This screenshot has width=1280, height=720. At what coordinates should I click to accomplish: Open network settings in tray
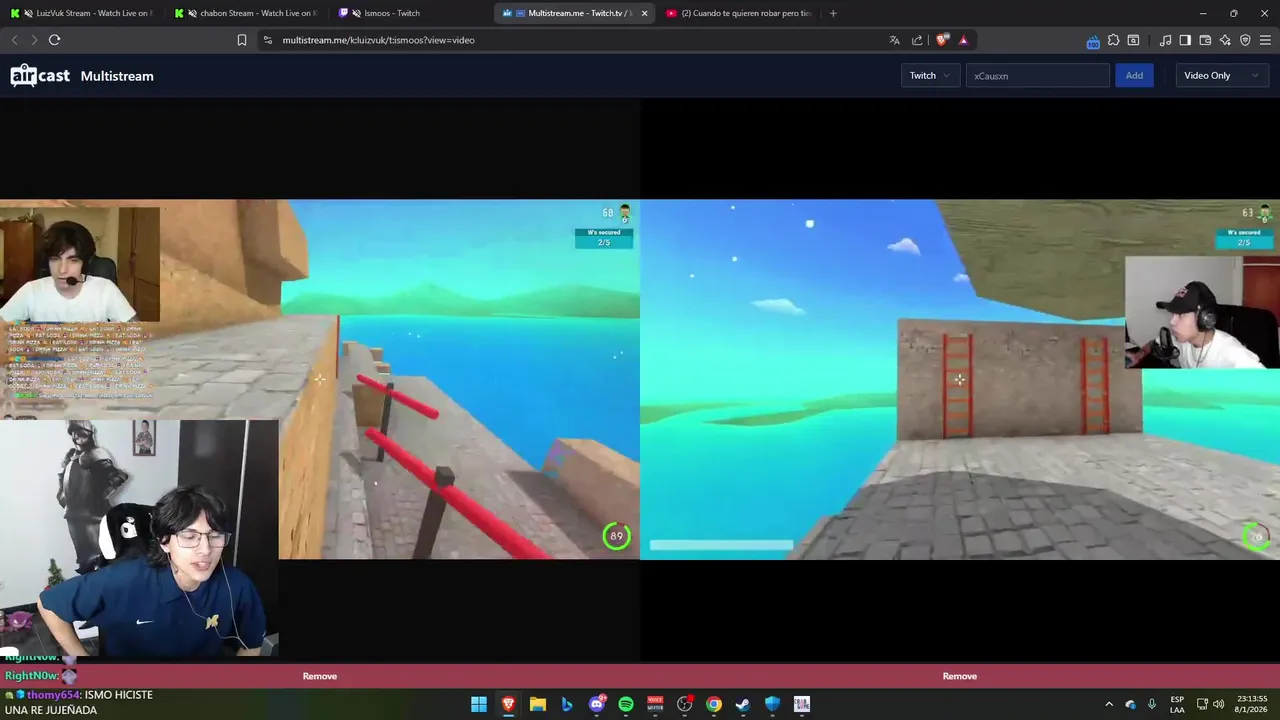click(1202, 704)
